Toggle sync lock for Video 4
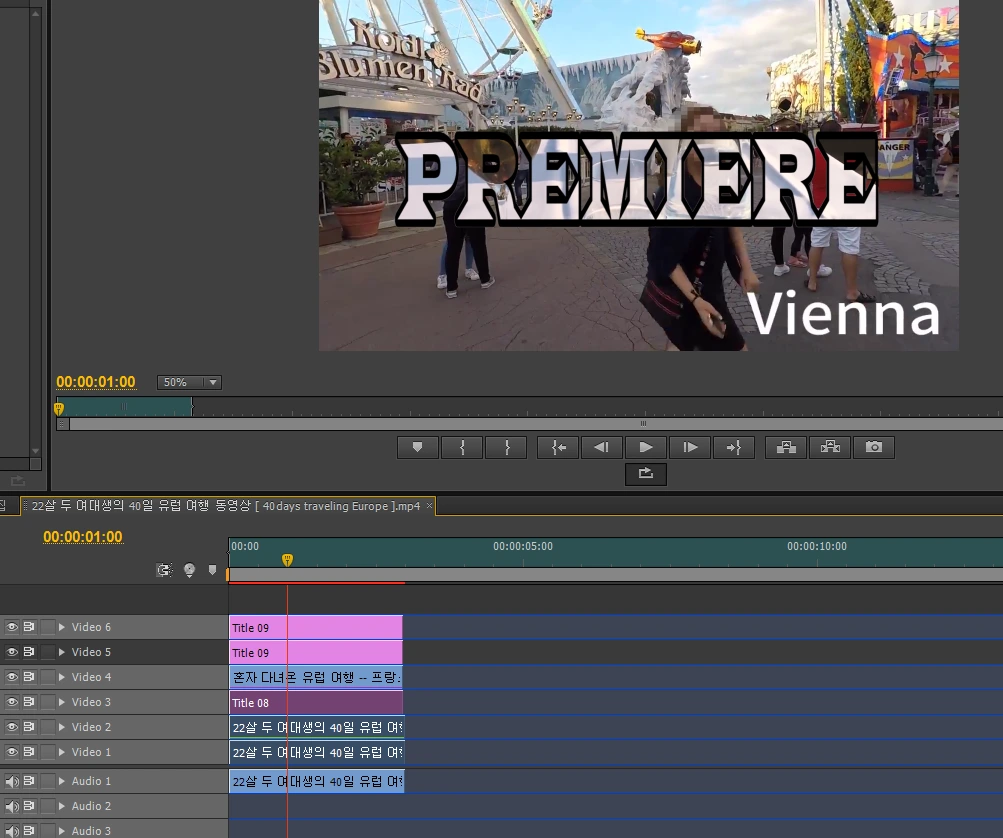This screenshot has width=1003, height=838. click(x=29, y=677)
